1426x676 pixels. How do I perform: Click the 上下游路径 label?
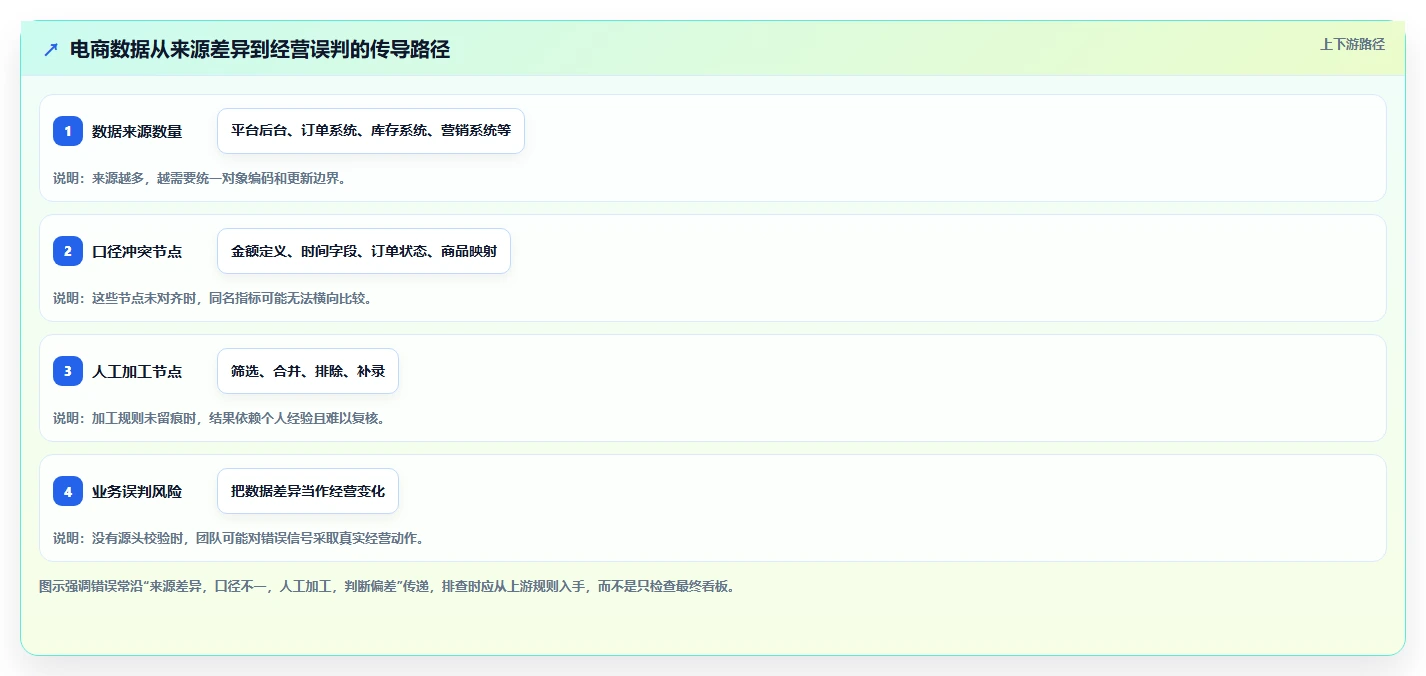coord(1352,44)
